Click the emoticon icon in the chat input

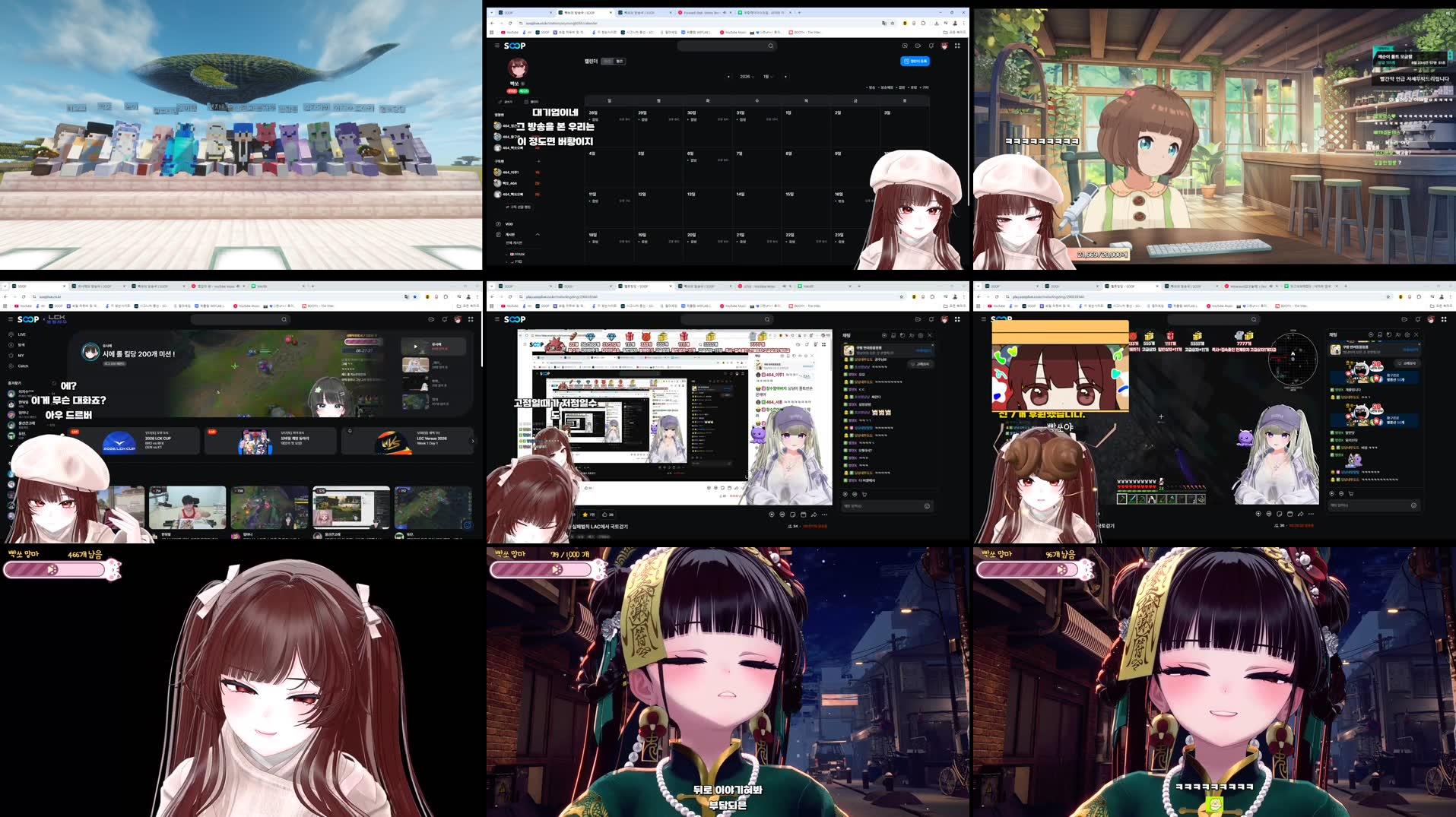928,506
